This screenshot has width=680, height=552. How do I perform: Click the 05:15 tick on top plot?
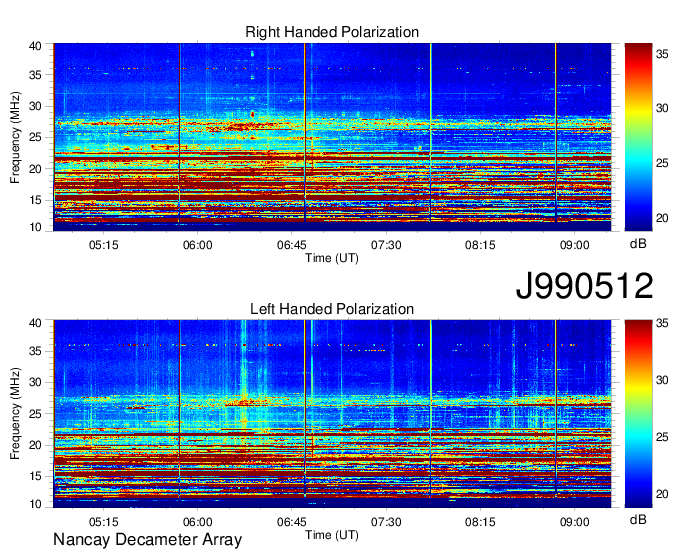tap(104, 245)
